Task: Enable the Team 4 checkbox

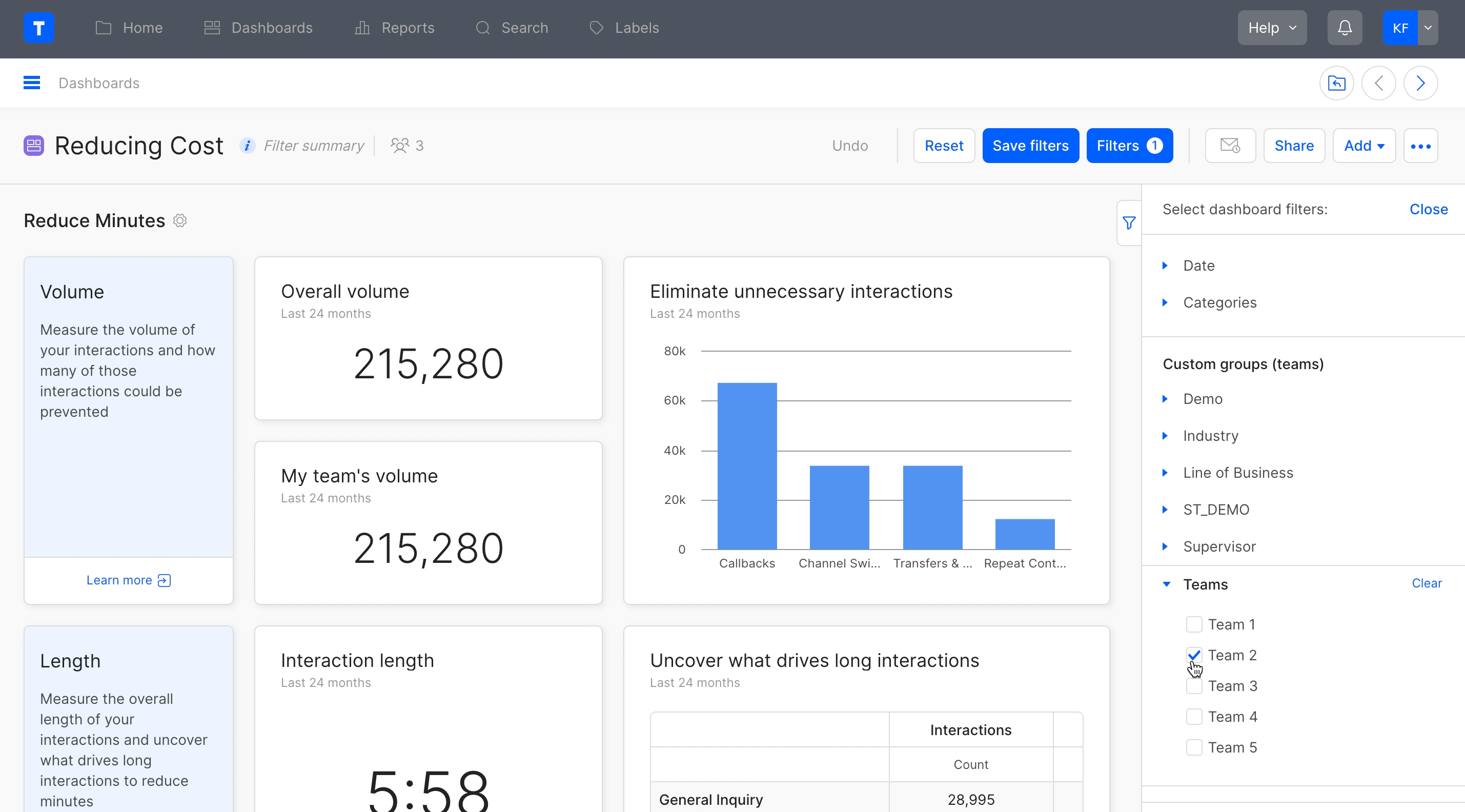Action: pyautogui.click(x=1194, y=717)
